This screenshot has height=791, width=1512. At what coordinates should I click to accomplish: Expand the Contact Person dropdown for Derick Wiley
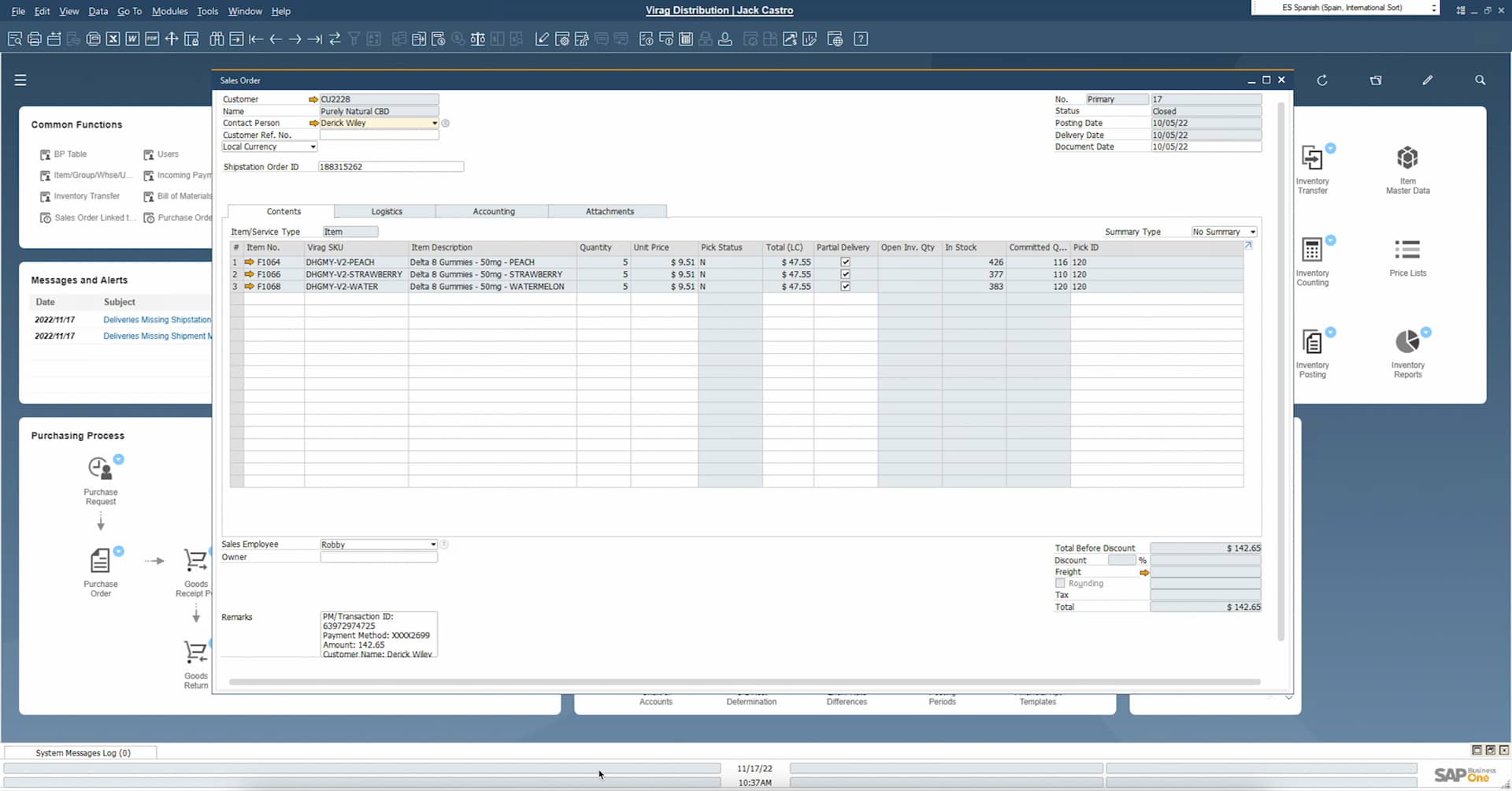point(434,123)
